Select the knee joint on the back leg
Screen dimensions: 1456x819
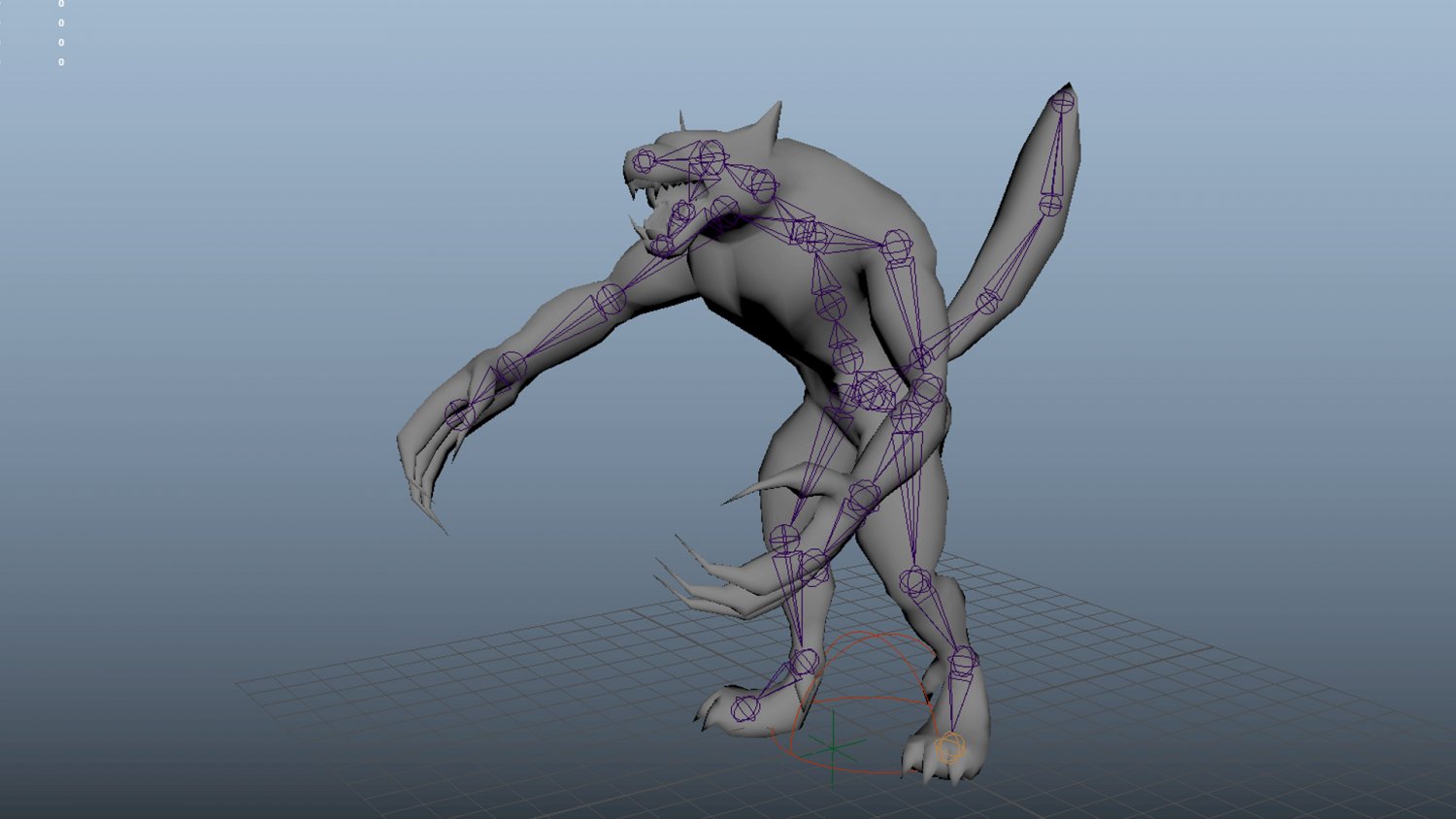914,577
